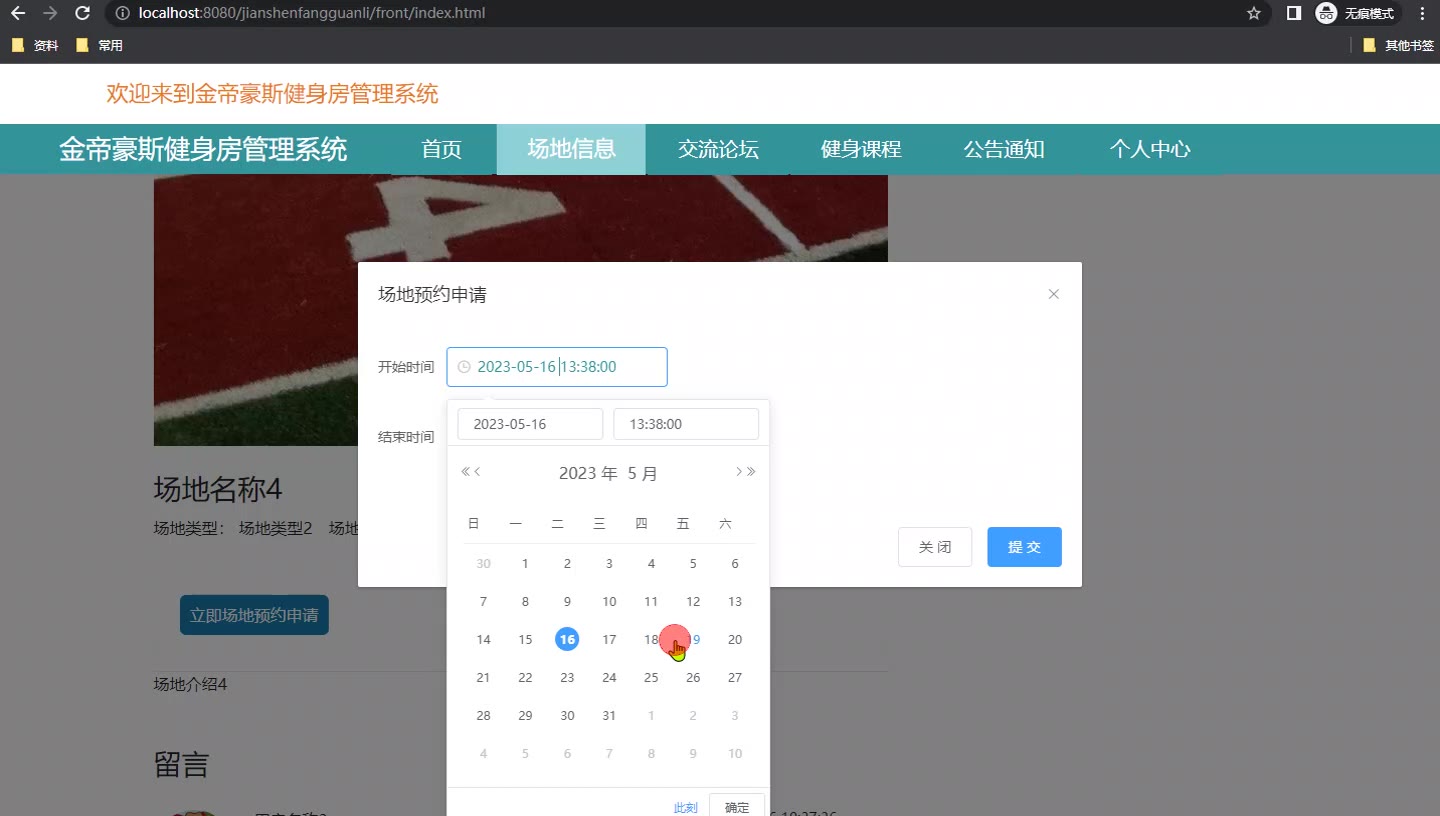Focus the 开始时间 datetime input field
The image size is (1440, 816).
click(x=557, y=367)
